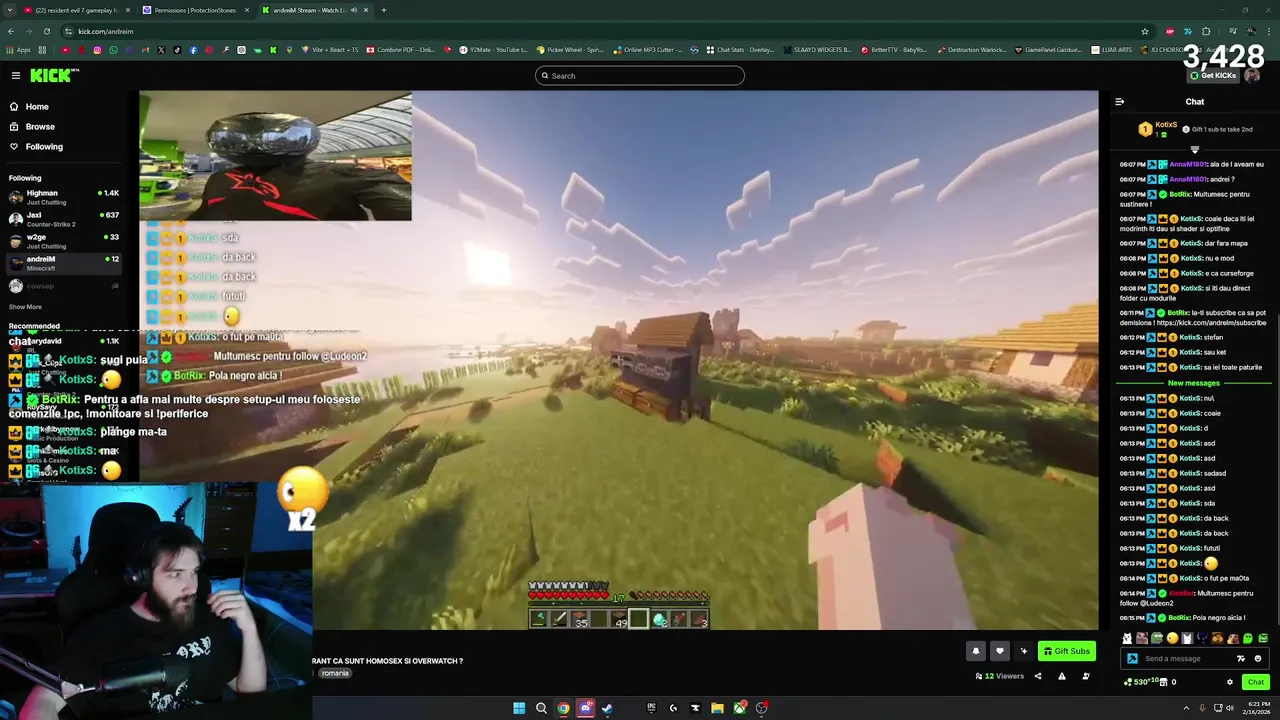This screenshot has height=720, width=1280.
Task: Jump to New messages in chat
Action: [1194, 383]
